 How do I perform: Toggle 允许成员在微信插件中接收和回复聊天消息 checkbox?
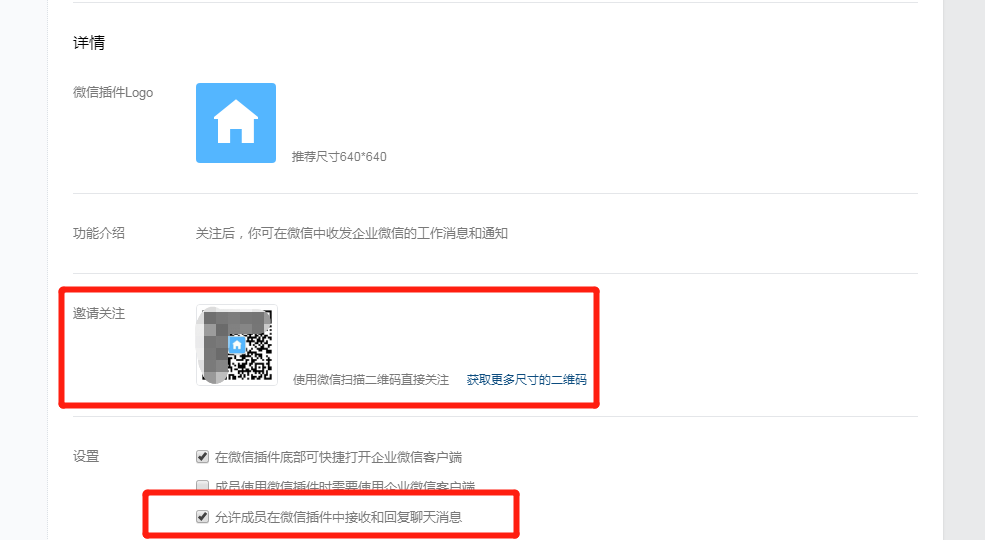[x=202, y=517]
